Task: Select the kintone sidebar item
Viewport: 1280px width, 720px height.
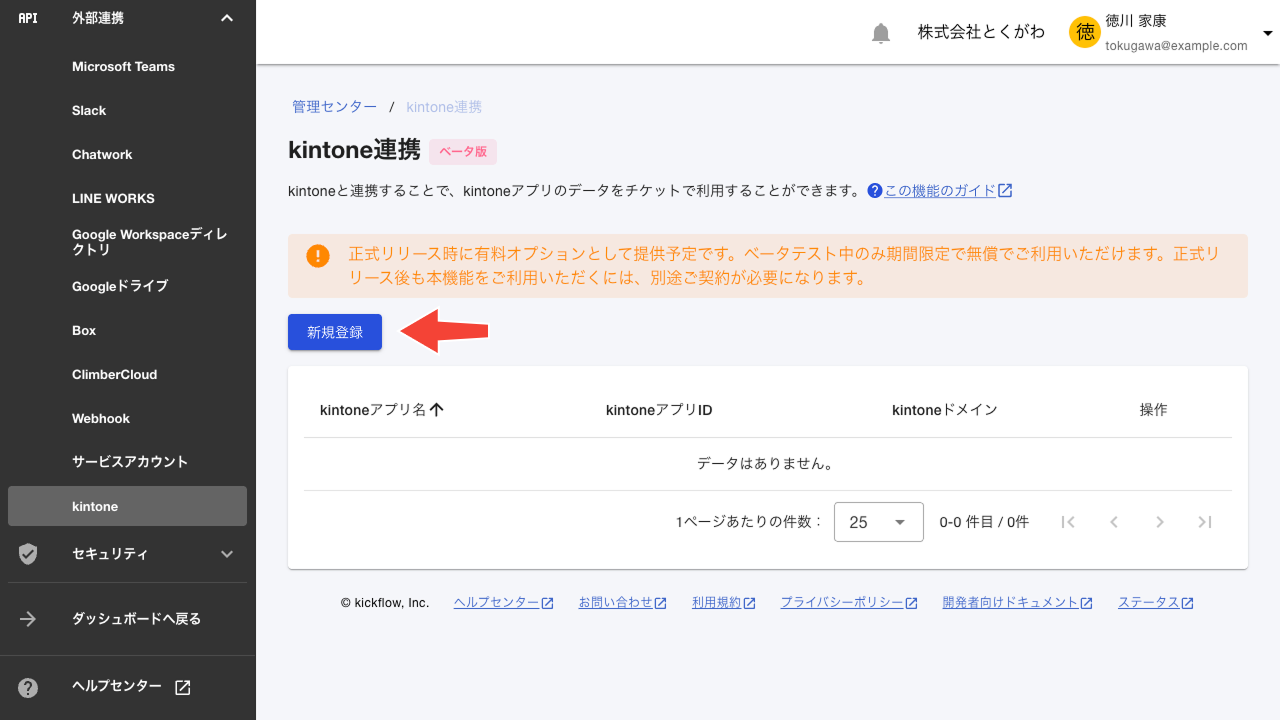Action: (127, 506)
